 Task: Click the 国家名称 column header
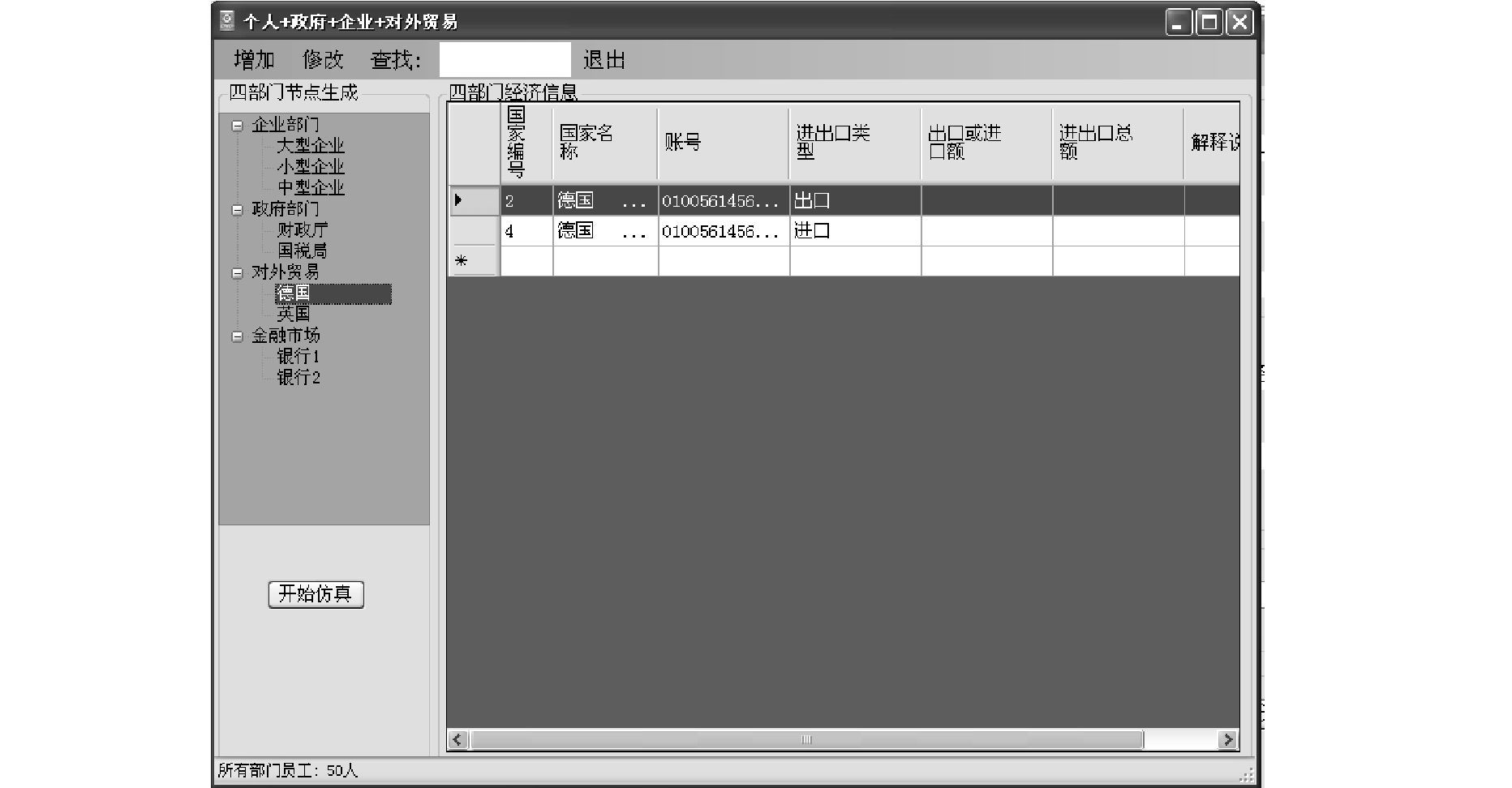coord(604,143)
